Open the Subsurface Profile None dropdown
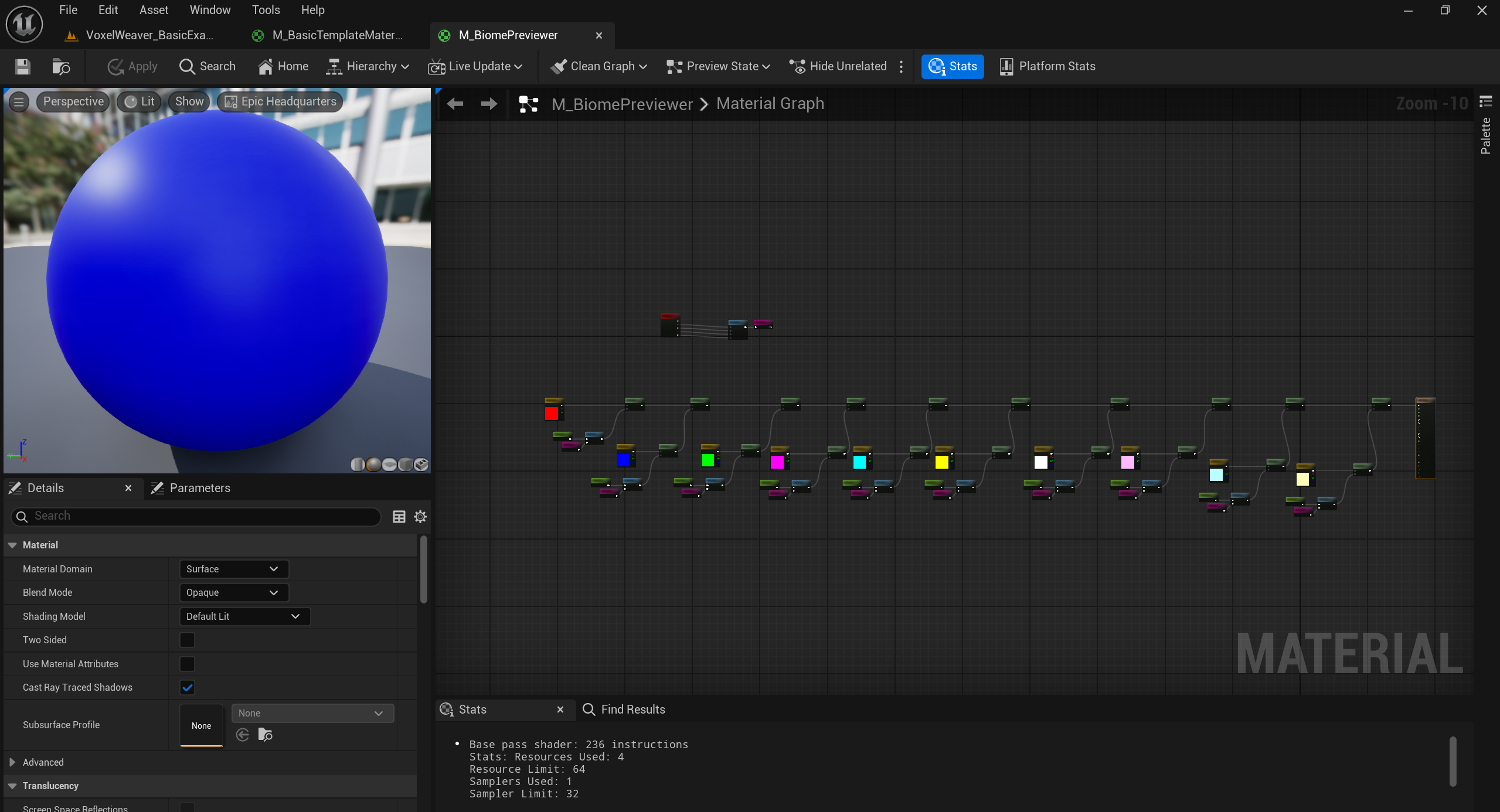The image size is (1500, 812). pyautogui.click(x=312, y=713)
